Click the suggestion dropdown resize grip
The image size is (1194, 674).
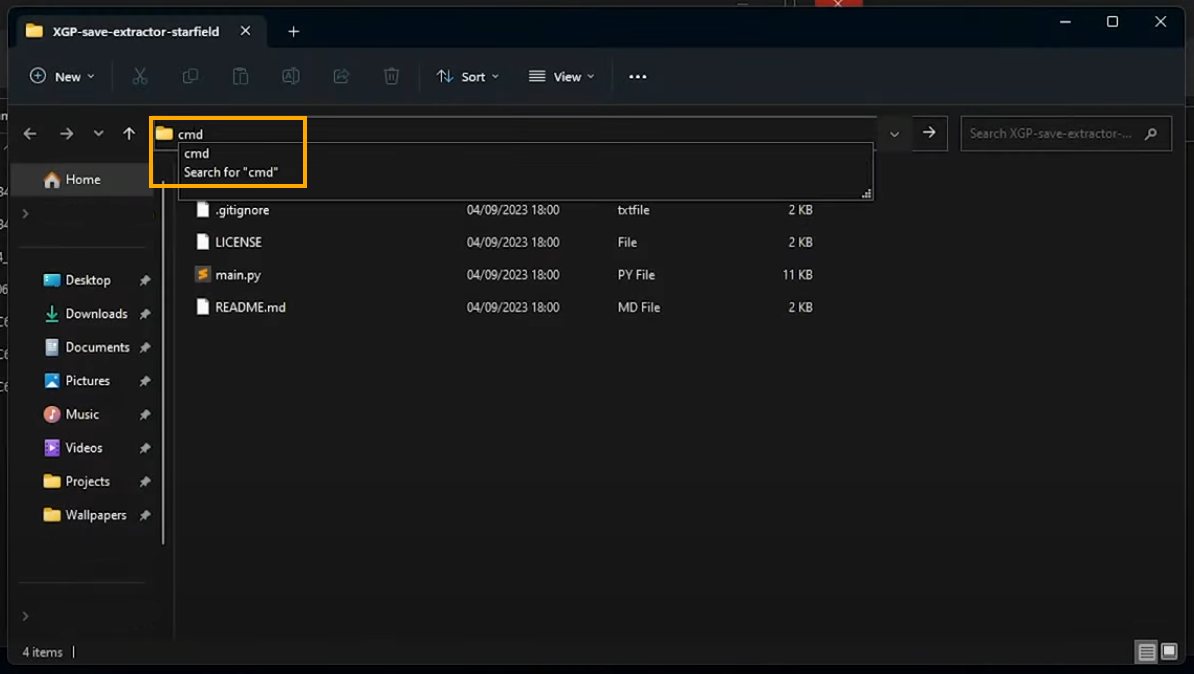coord(866,194)
